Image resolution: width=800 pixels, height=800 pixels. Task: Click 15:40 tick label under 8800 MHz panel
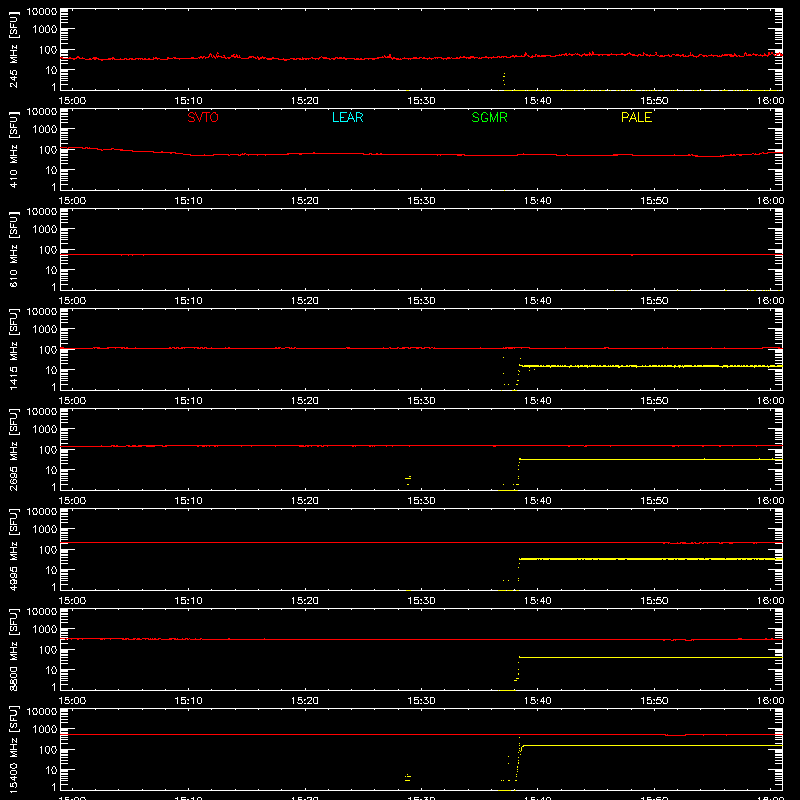[x=538, y=701]
